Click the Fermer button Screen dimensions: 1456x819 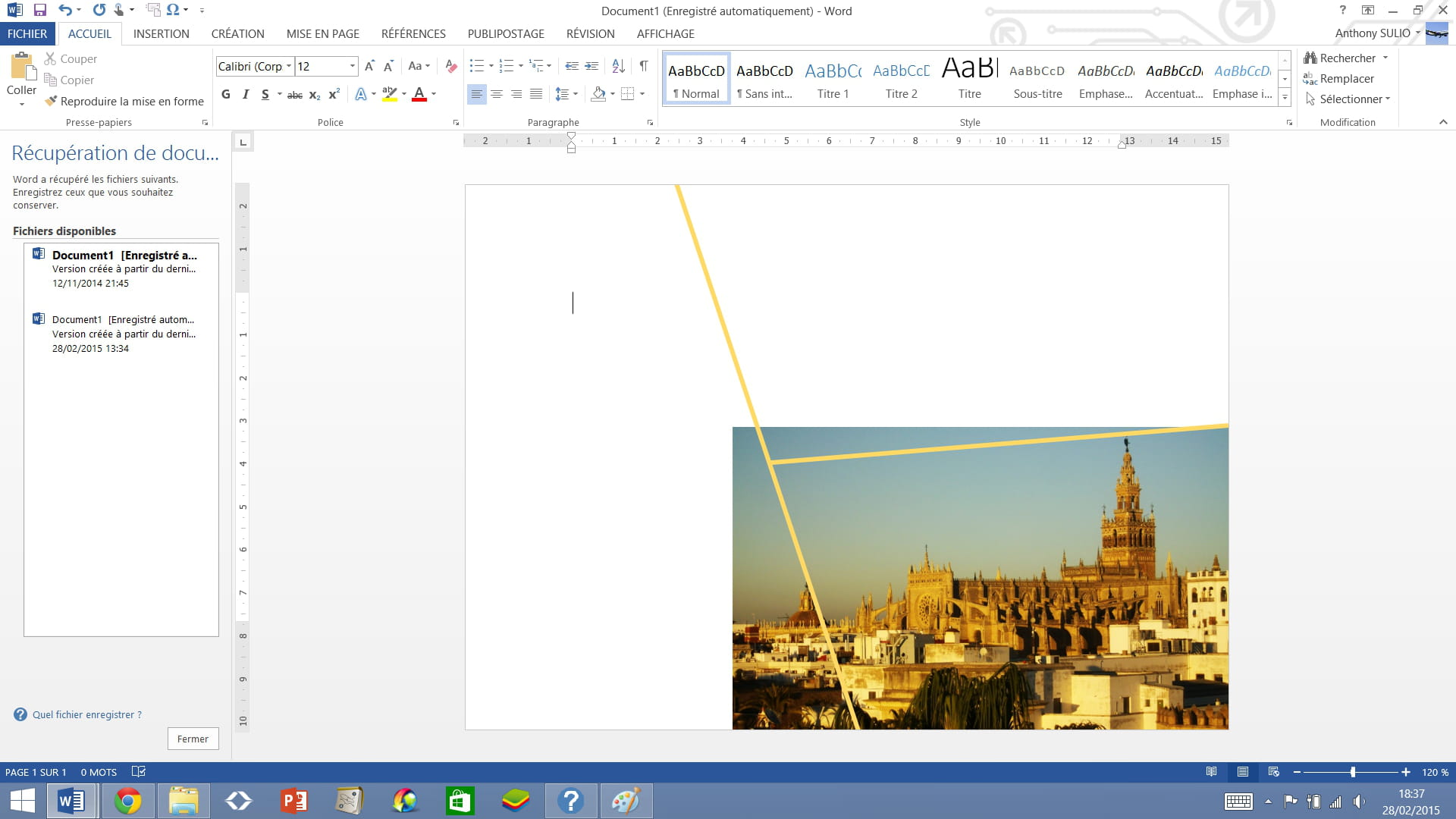pyautogui.click(x=193, y=739)
